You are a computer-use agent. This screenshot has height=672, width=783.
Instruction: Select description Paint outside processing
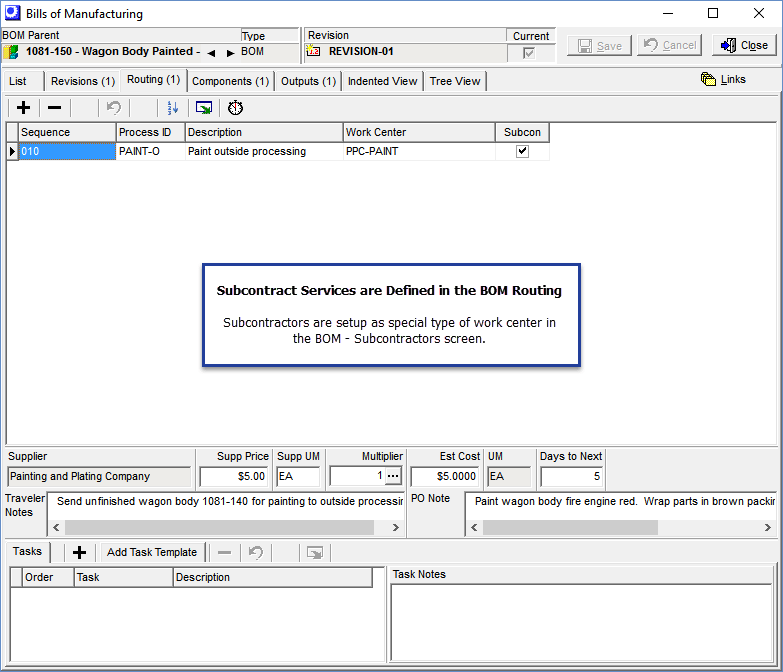(264, 151)
